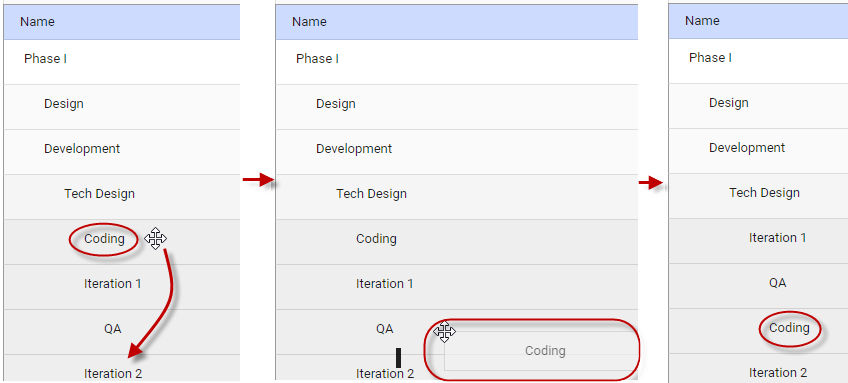Click the QA row in the first panel
The image size is (848, 383).
coord(122,332)
